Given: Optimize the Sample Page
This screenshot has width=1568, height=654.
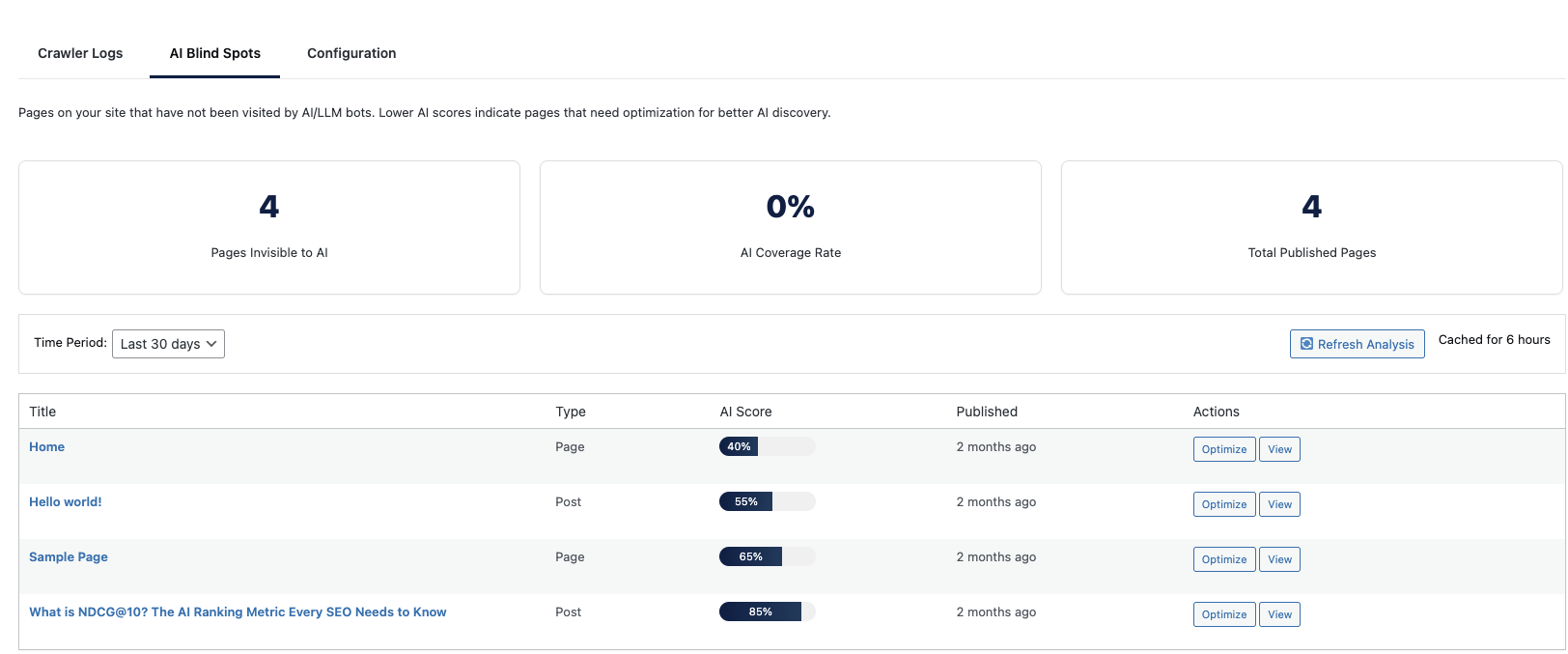Looking at the screenshot, I should click(x=1223, y=559).
